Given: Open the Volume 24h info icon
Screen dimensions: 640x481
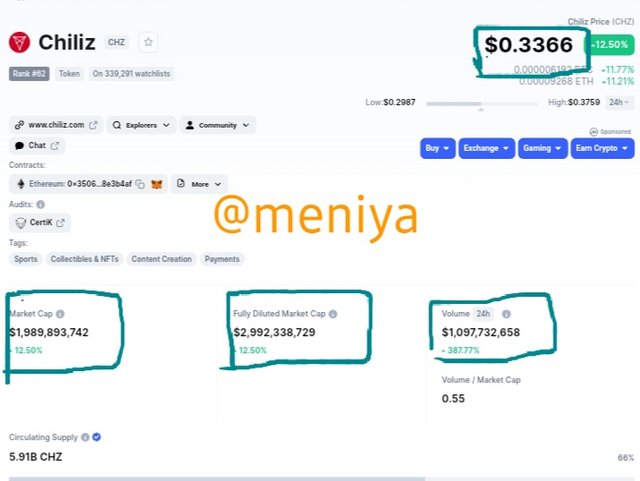Looking at the screenshot, I should (506, 314).
